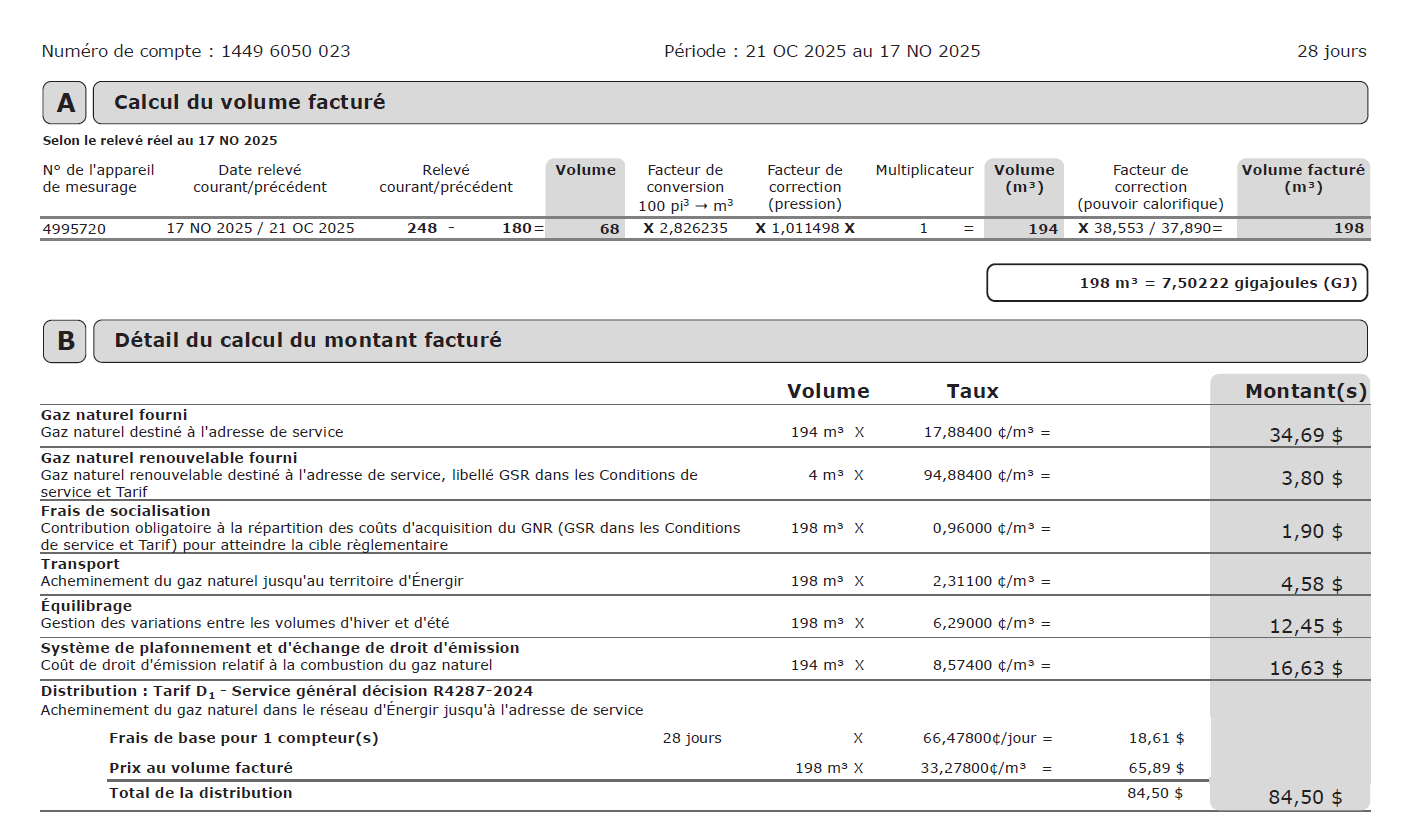Click the '28 jours' text at top right
This screenshot has width=1416, height=827.
1331,51
